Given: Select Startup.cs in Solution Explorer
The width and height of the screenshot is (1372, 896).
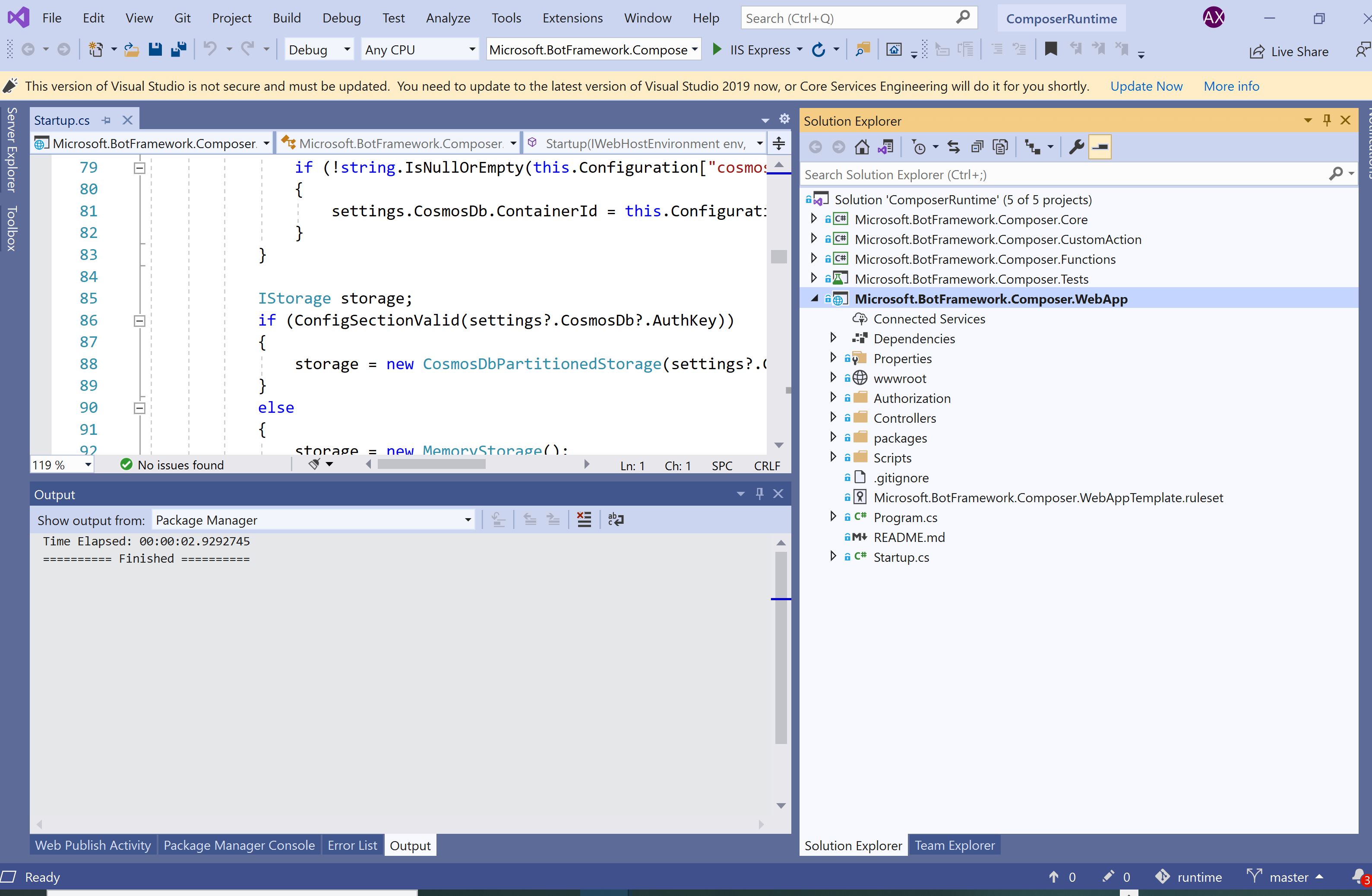Looking at the screenshot, I should pyautogui.click(x=901, y=557).
